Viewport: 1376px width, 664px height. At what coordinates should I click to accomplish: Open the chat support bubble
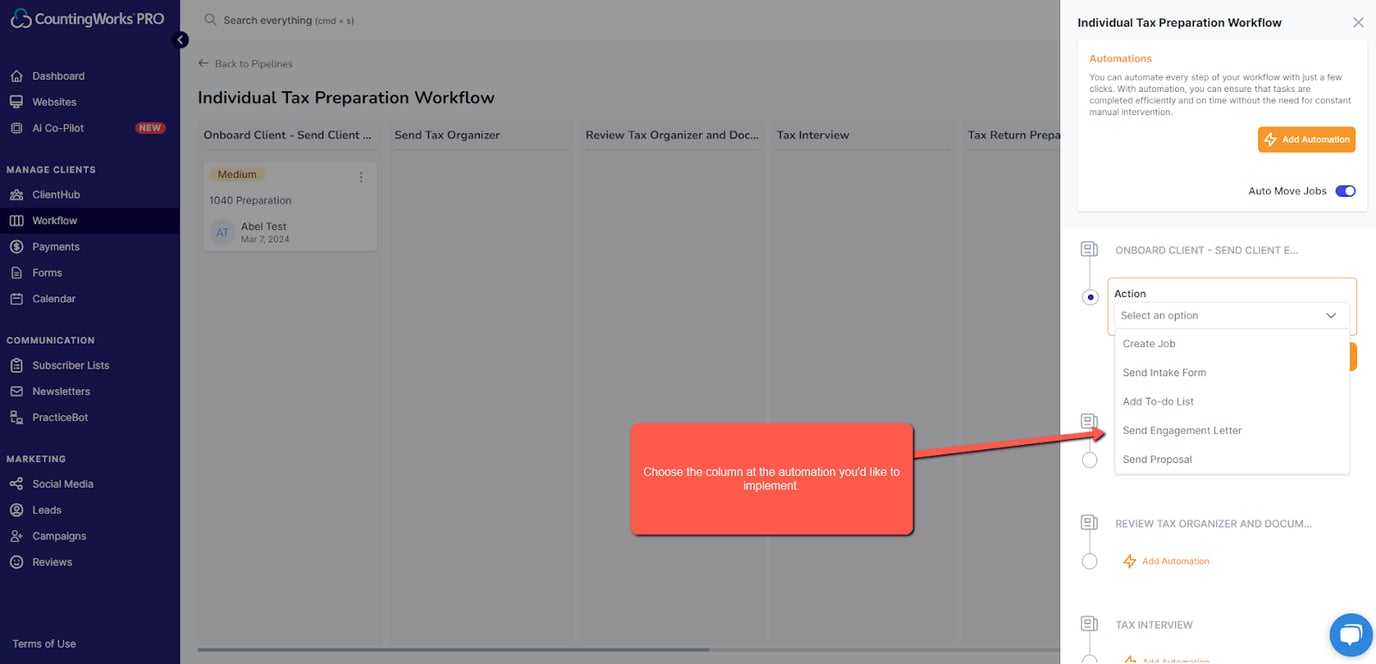coord(1350,634)
